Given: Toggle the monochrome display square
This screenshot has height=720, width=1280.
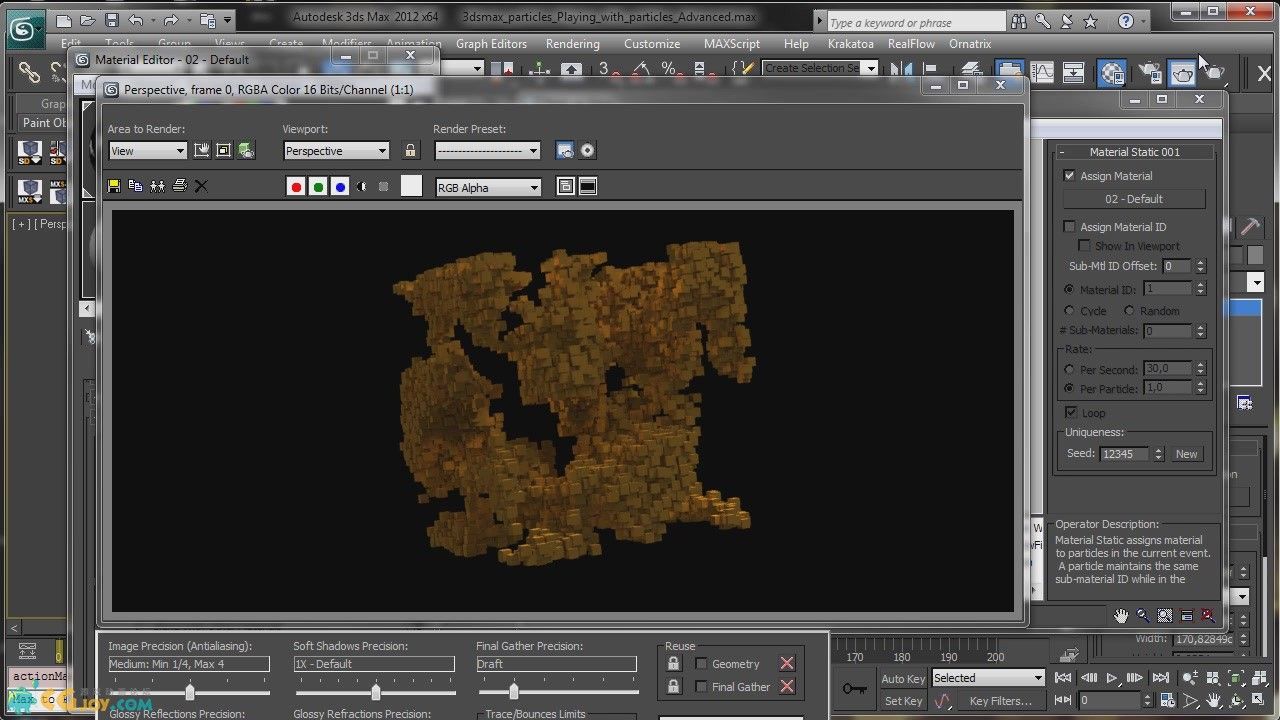Looking at the screenshot, I should point(383,186).
